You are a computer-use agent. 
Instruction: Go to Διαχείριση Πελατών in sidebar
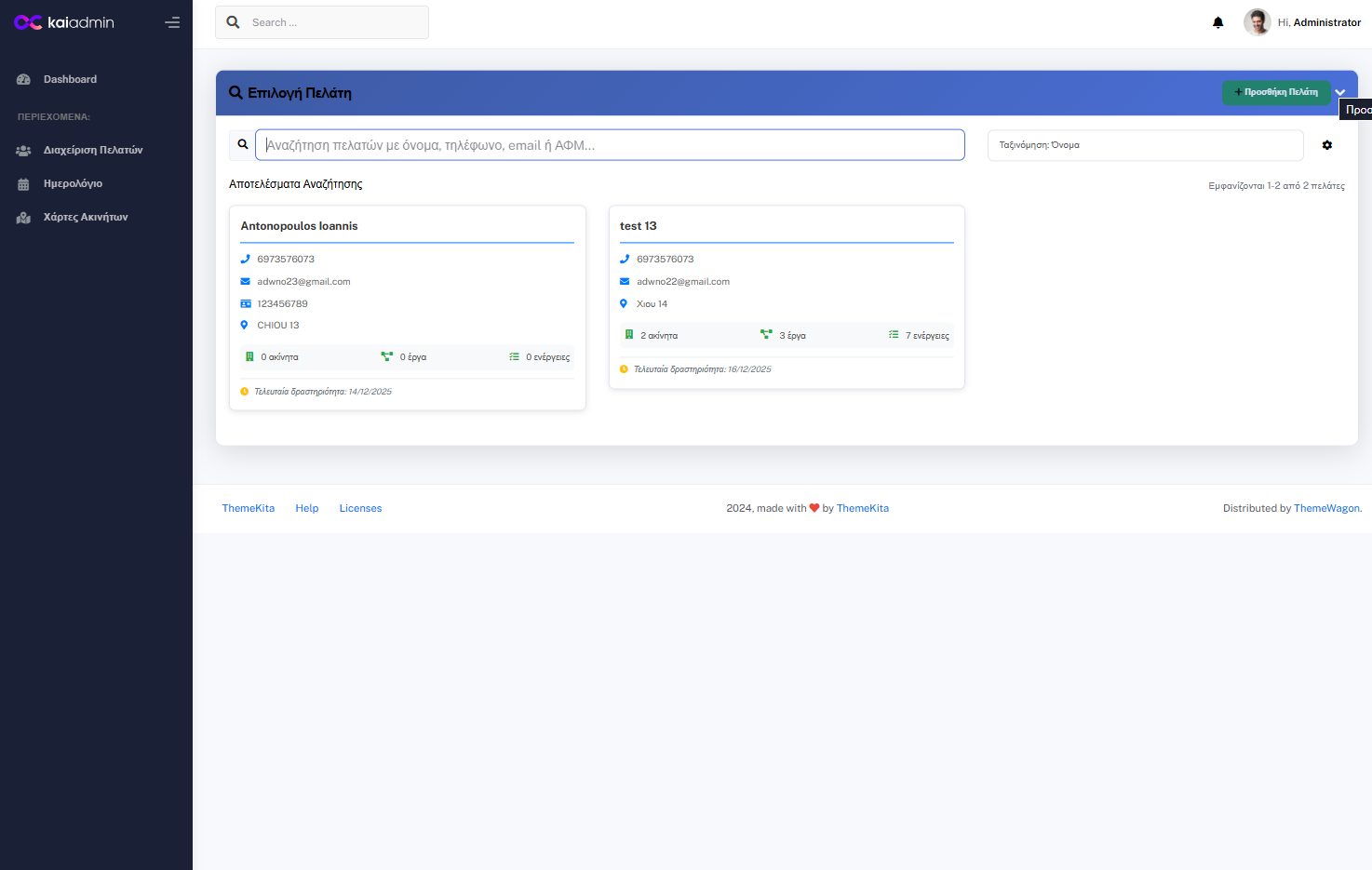click(x=92, y=150)
